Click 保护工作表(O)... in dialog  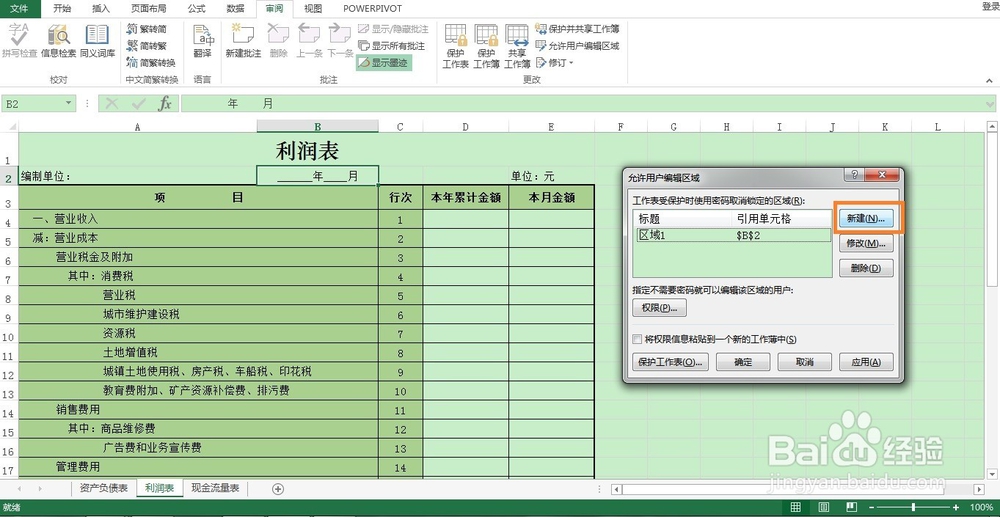tap(670, 361)
